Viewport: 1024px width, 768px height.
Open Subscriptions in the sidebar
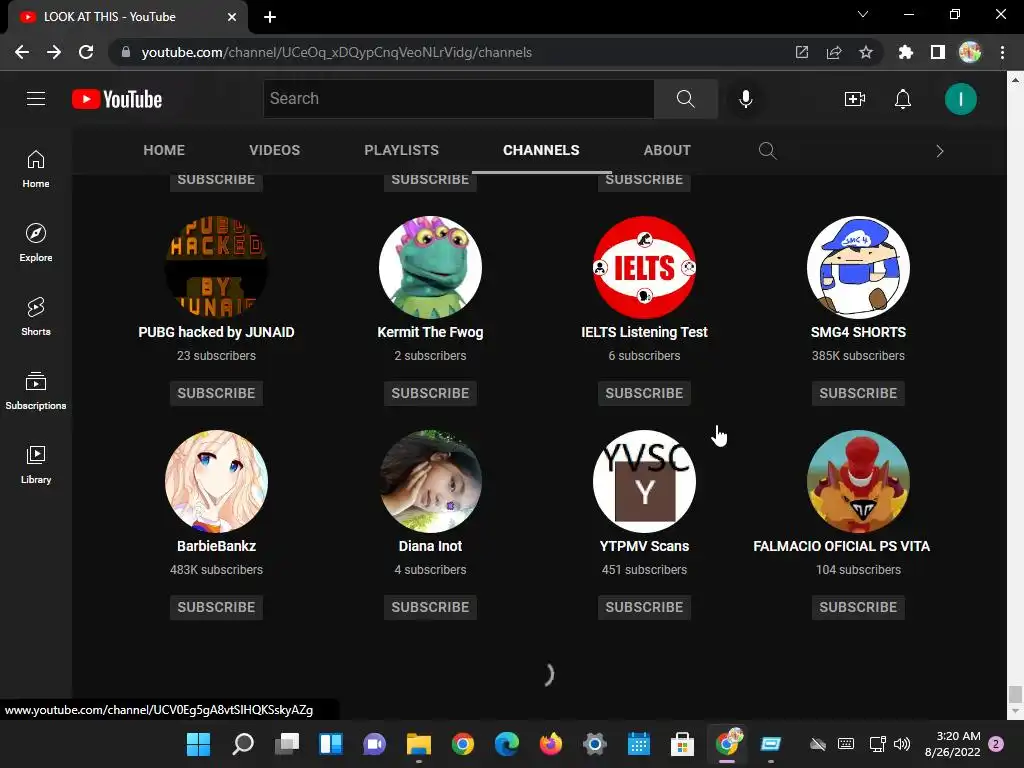pos(36,391)
